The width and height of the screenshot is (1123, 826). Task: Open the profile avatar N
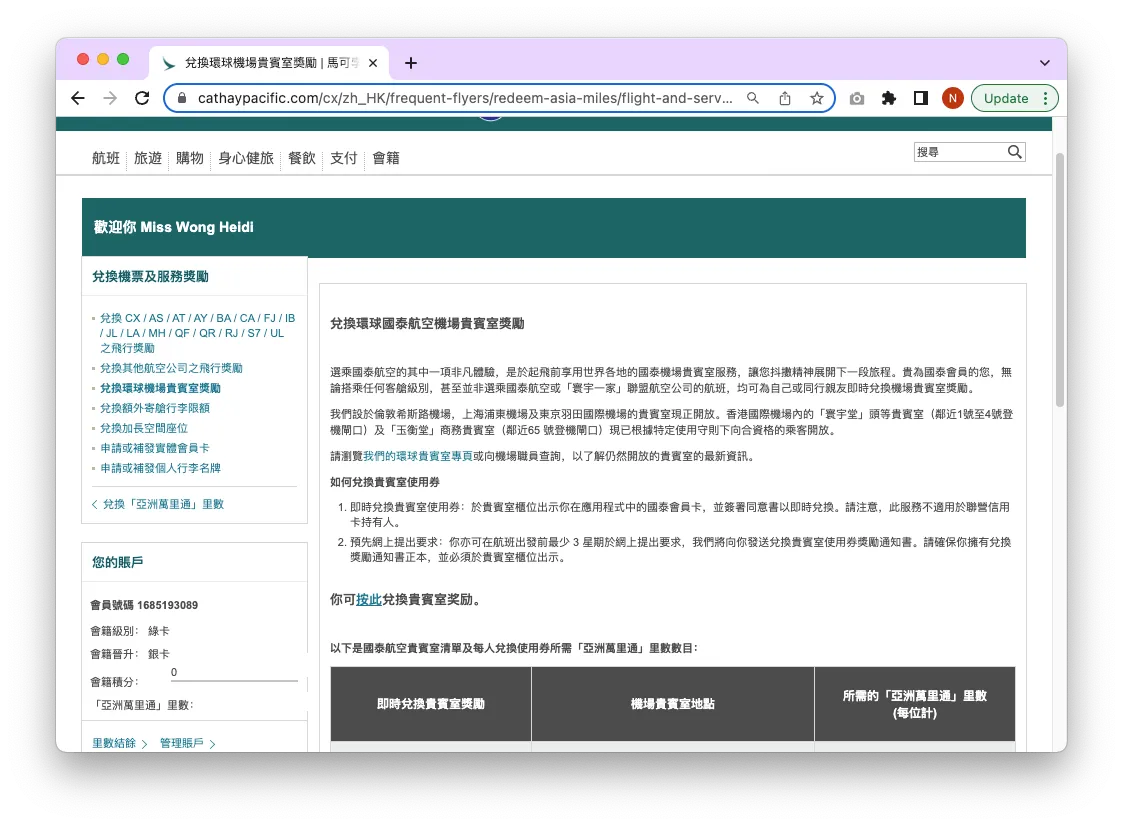coord(953,98)
